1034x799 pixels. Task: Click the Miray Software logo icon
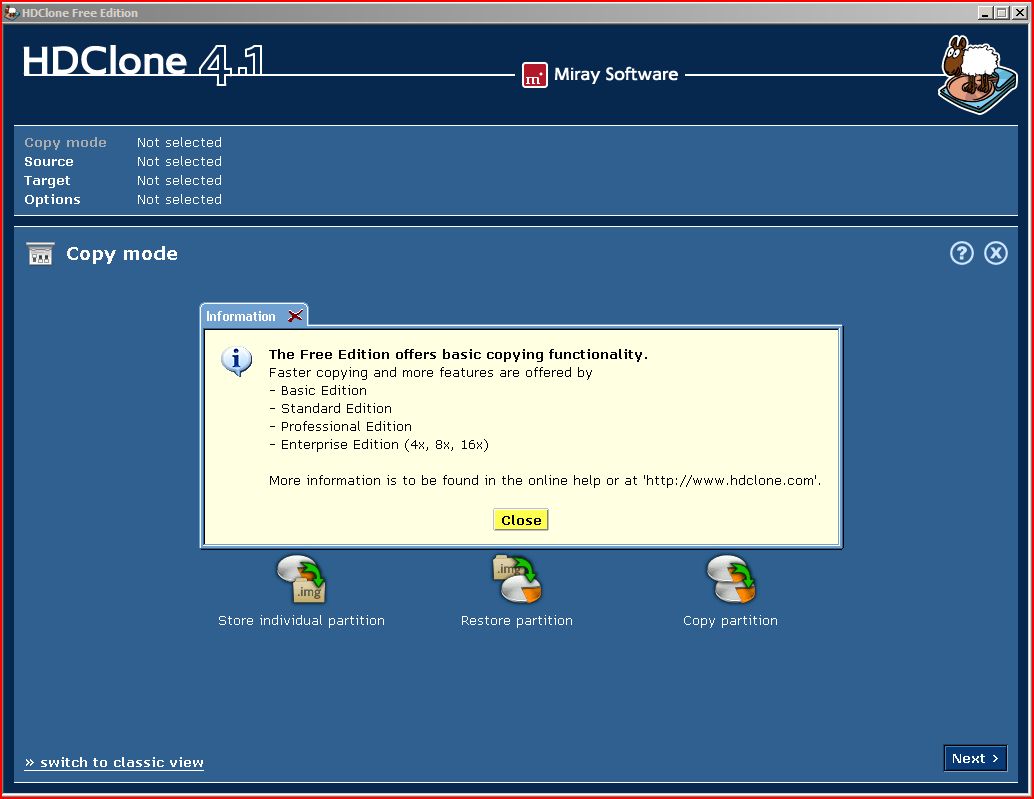[535, 75]
